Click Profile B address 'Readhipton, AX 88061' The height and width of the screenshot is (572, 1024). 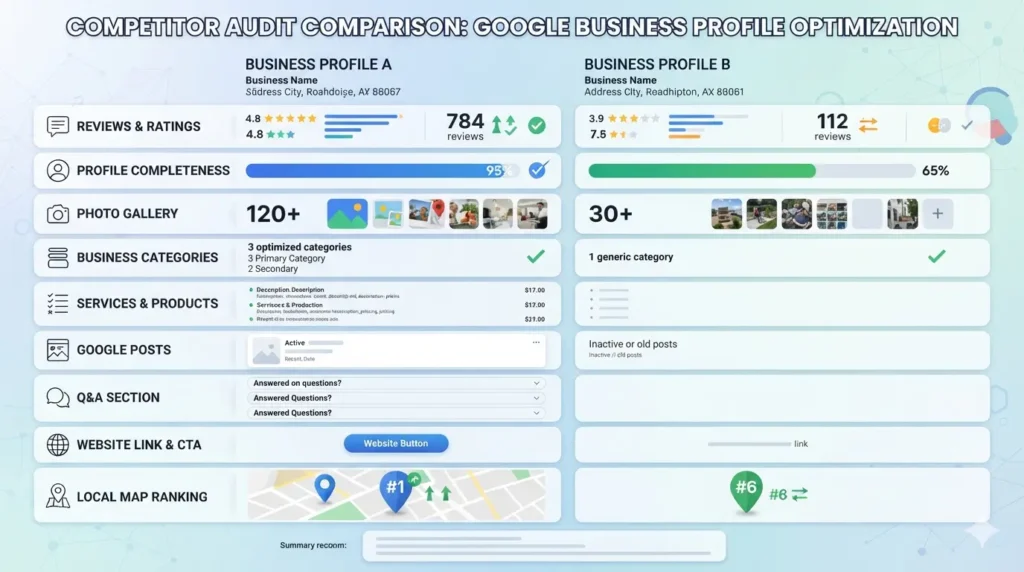tap(694, 92)
